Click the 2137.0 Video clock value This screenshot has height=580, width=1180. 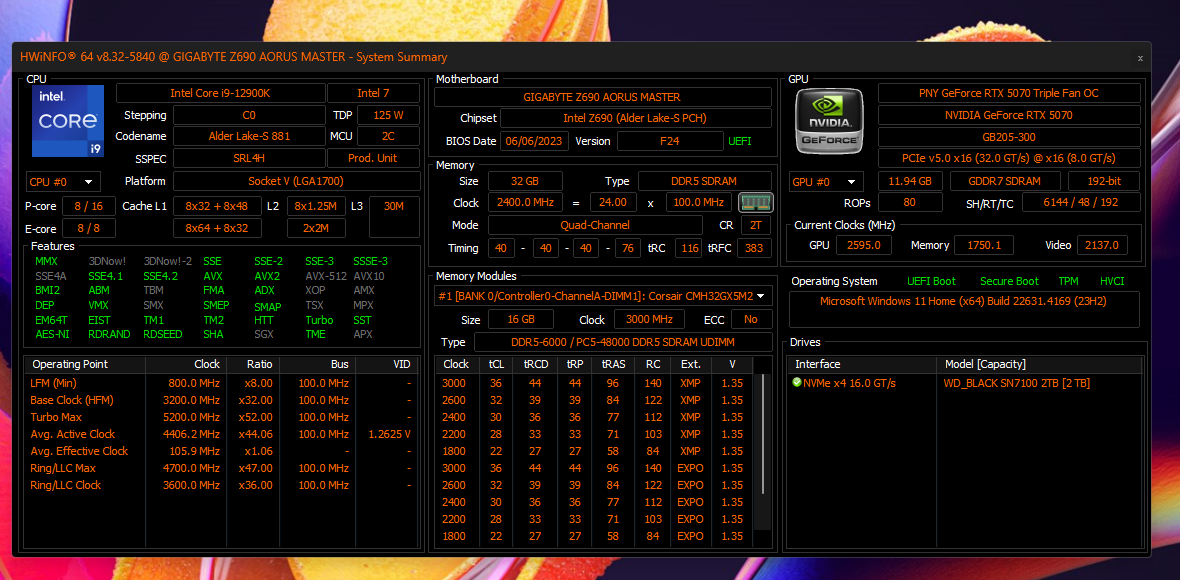point(1102,245)
